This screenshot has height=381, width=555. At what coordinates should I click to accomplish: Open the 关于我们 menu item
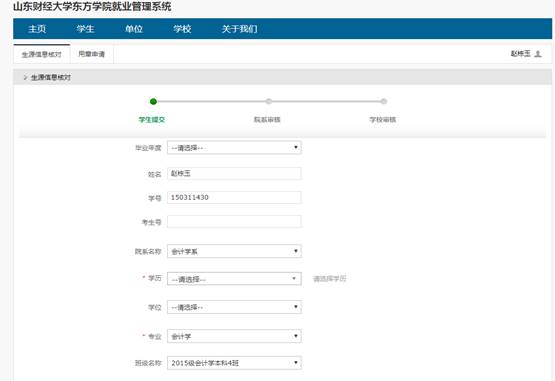(240, 29)
